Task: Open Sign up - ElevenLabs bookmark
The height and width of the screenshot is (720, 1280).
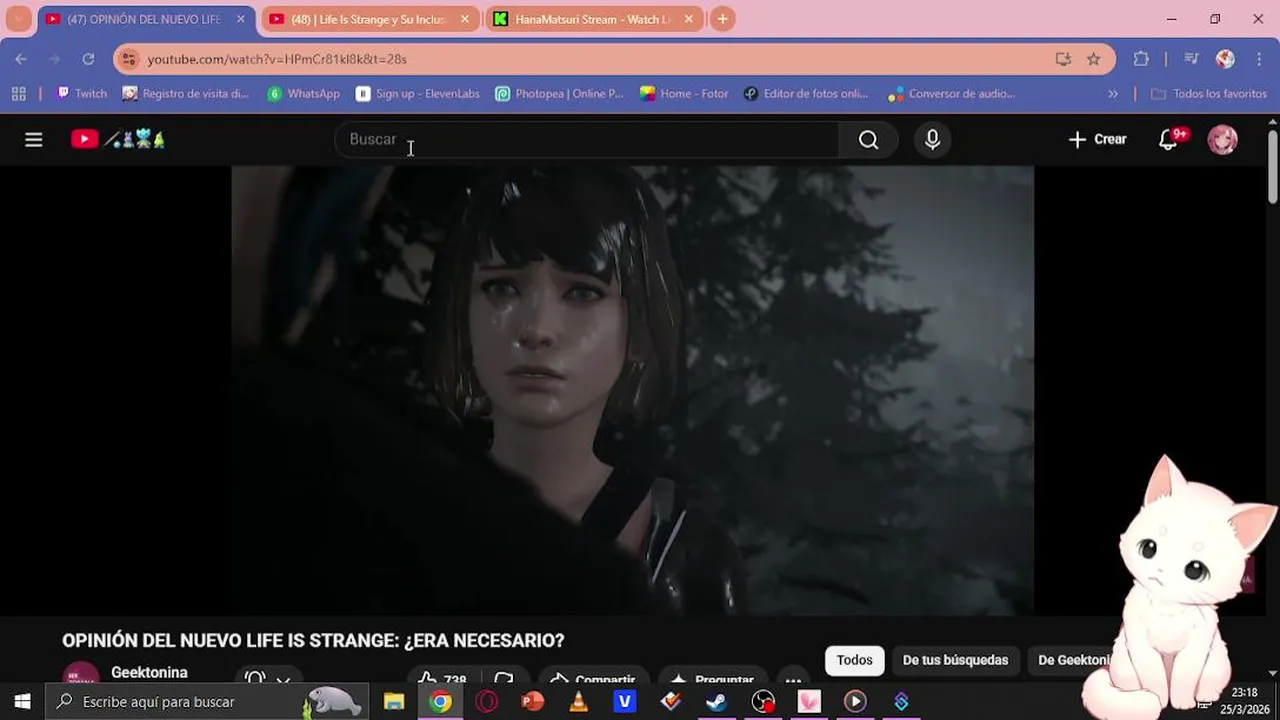Action: pos(418,94)
